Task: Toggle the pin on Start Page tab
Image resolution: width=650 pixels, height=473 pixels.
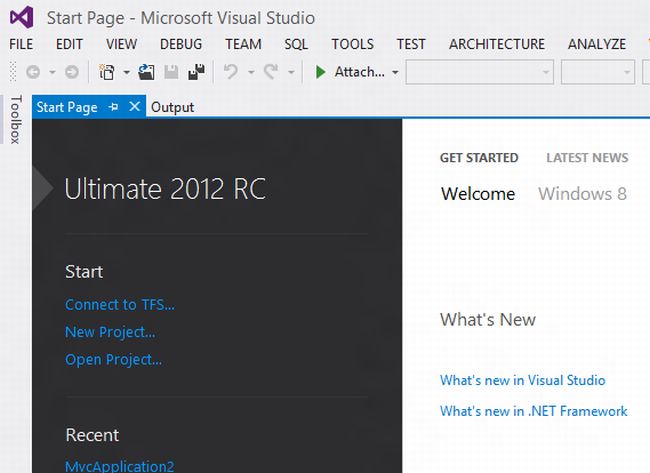Action: (114, 107)
